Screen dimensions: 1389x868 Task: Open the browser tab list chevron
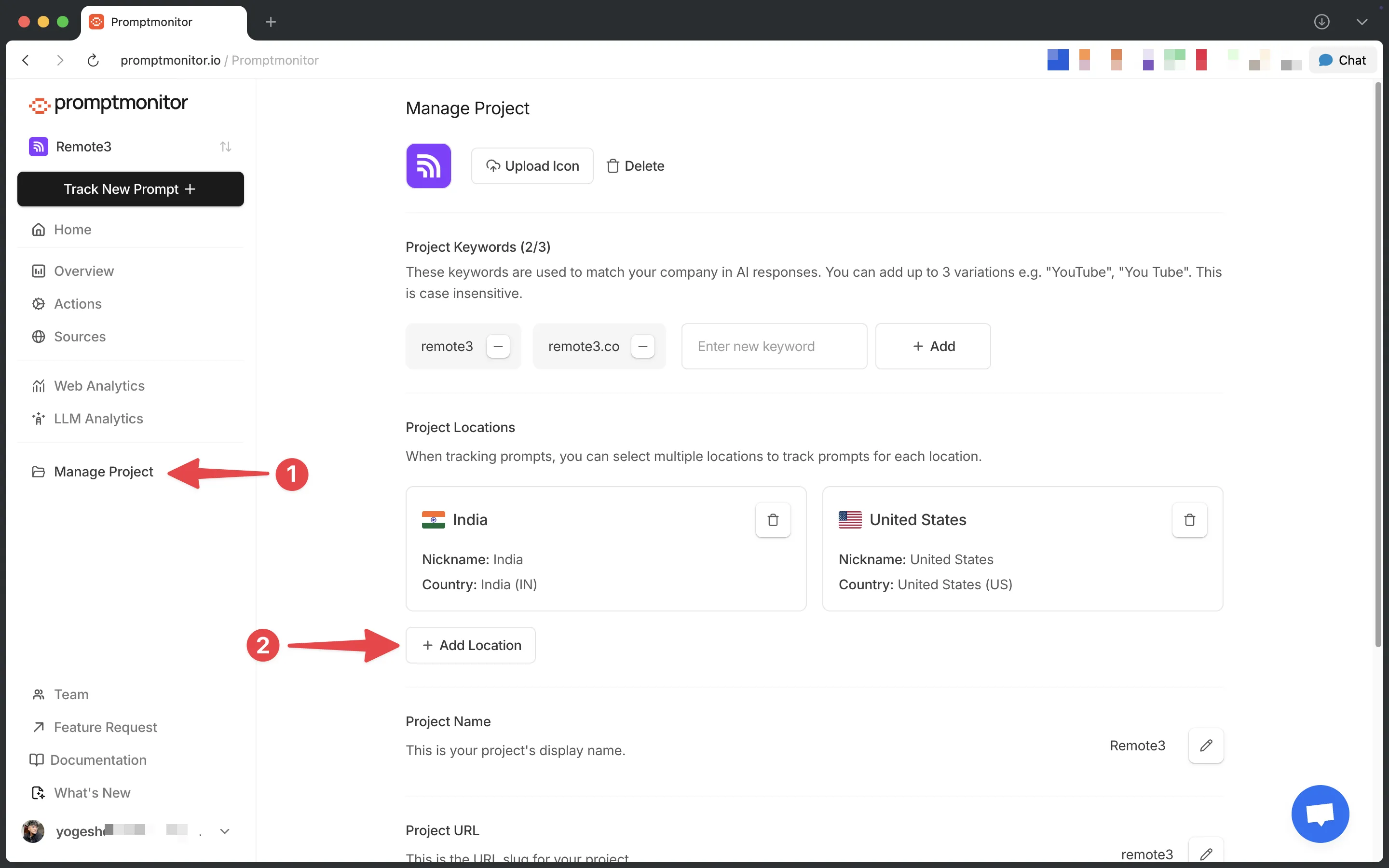click(1362, 22)
